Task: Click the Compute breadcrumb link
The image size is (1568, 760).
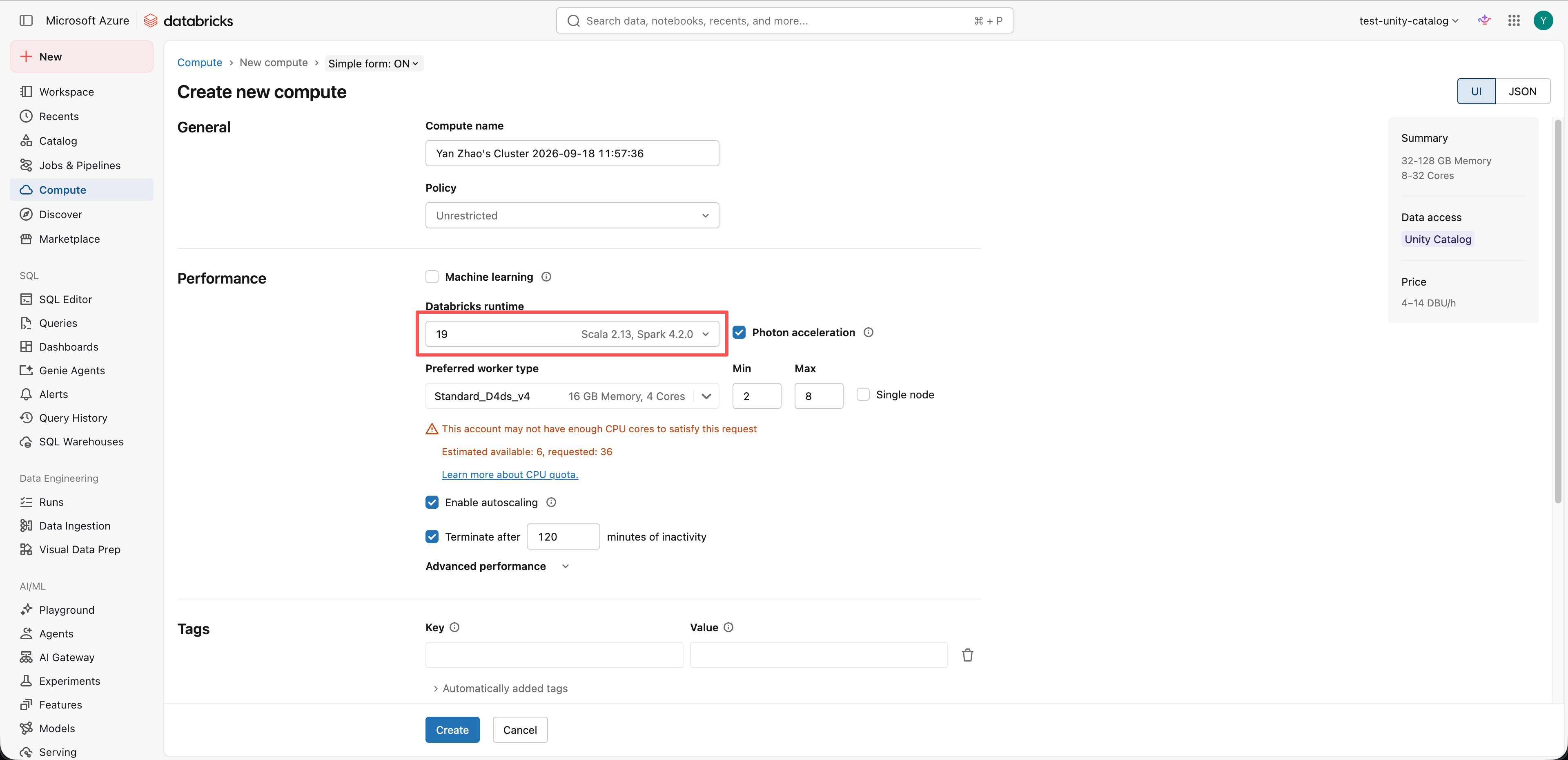Action: tap(200, 63)
